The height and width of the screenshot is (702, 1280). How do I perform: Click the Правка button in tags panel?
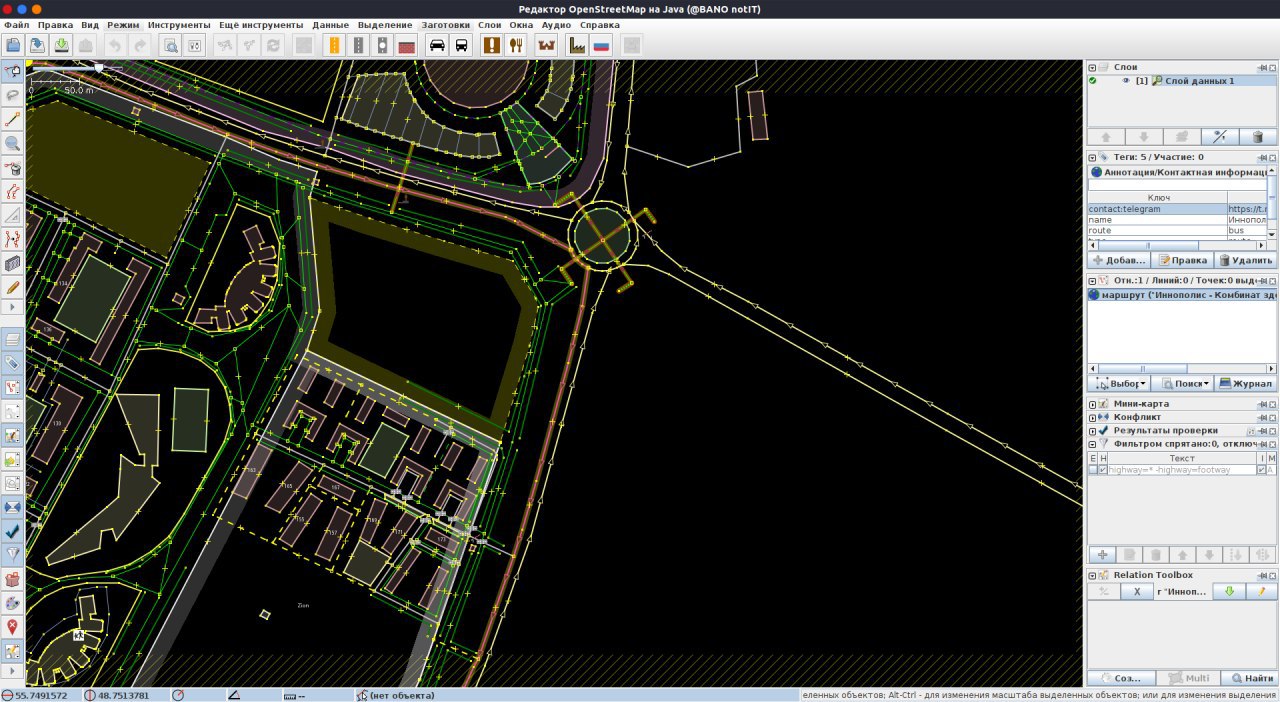[x=1182, y=260]
